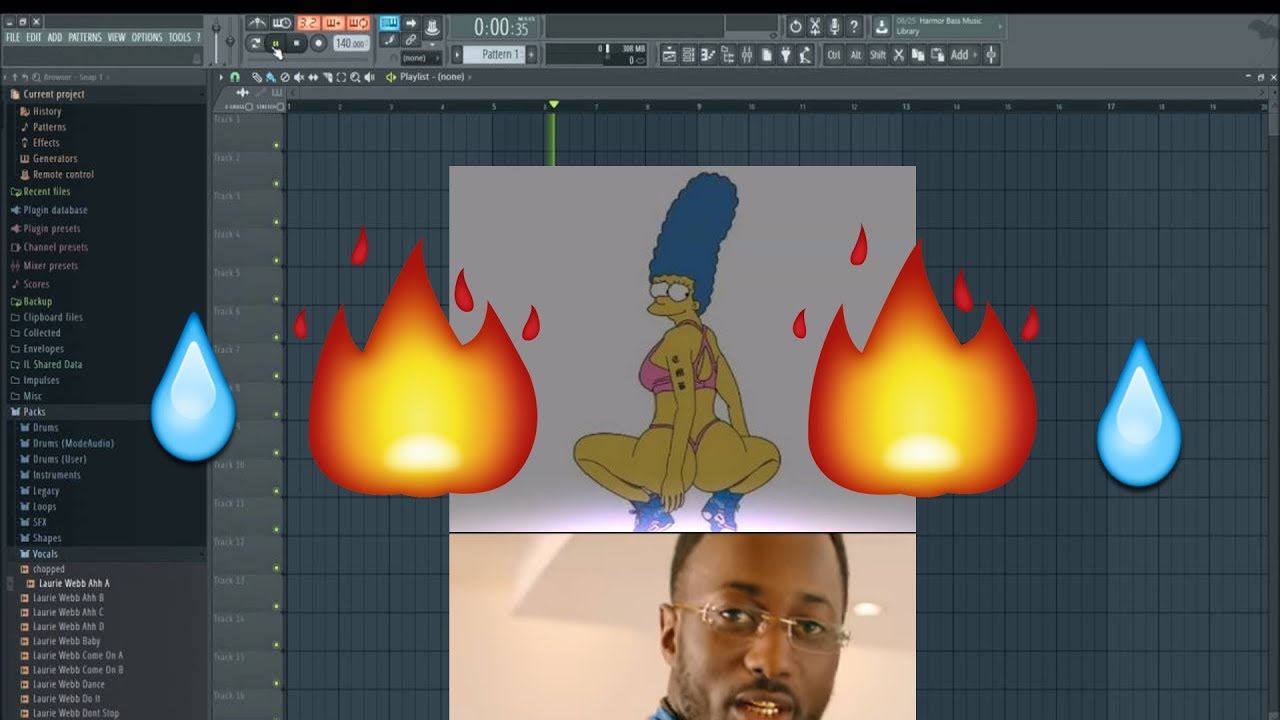Select the playlist mute tool

(x=299, y=77)
